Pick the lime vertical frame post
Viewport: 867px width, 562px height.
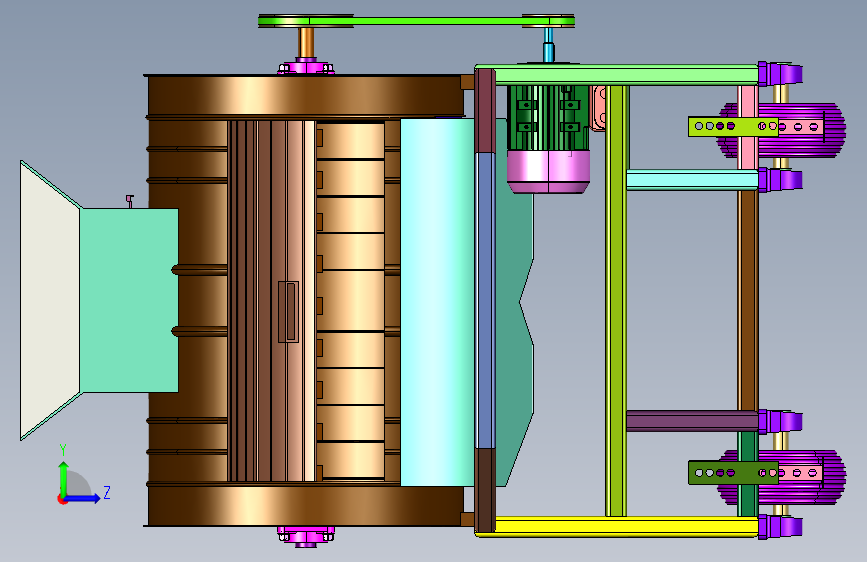616,300
